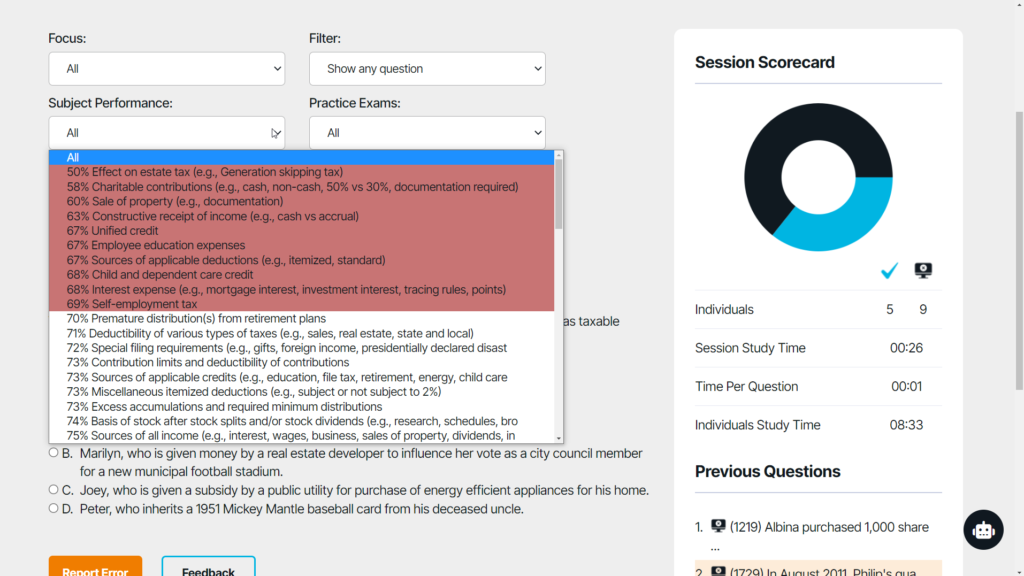Image resolution: width=1024 pixels, height=576 pixels.
Task: Open the chatbot robot assistant icon
Action: [x=983, y=530]
